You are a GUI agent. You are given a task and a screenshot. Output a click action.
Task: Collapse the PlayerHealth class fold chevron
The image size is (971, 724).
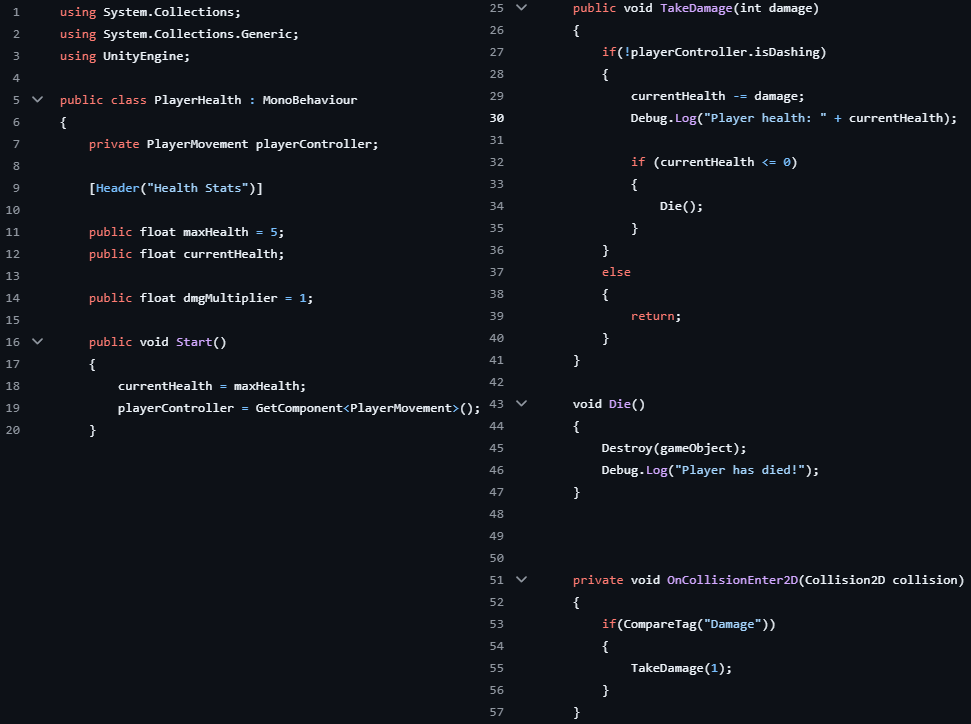[x=38, y=99]
